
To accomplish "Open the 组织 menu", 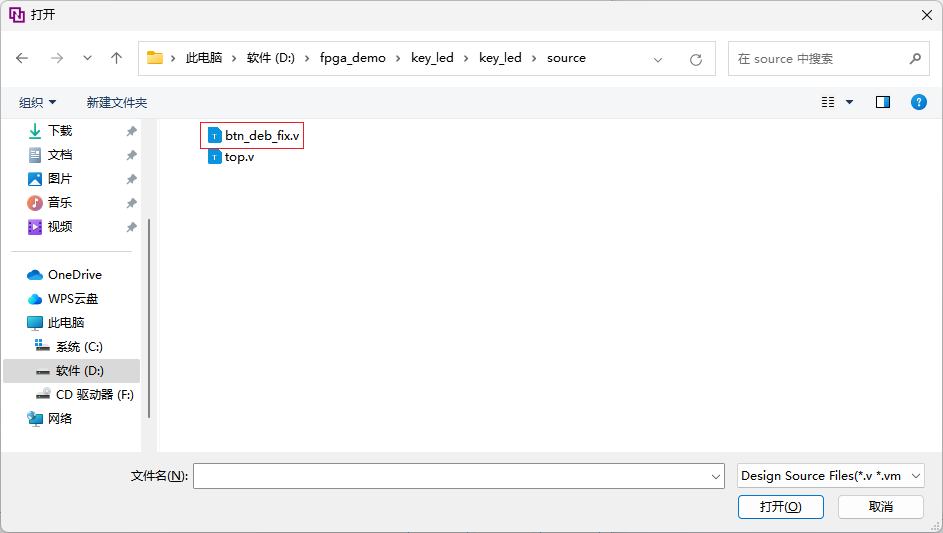I will (38, 102).
